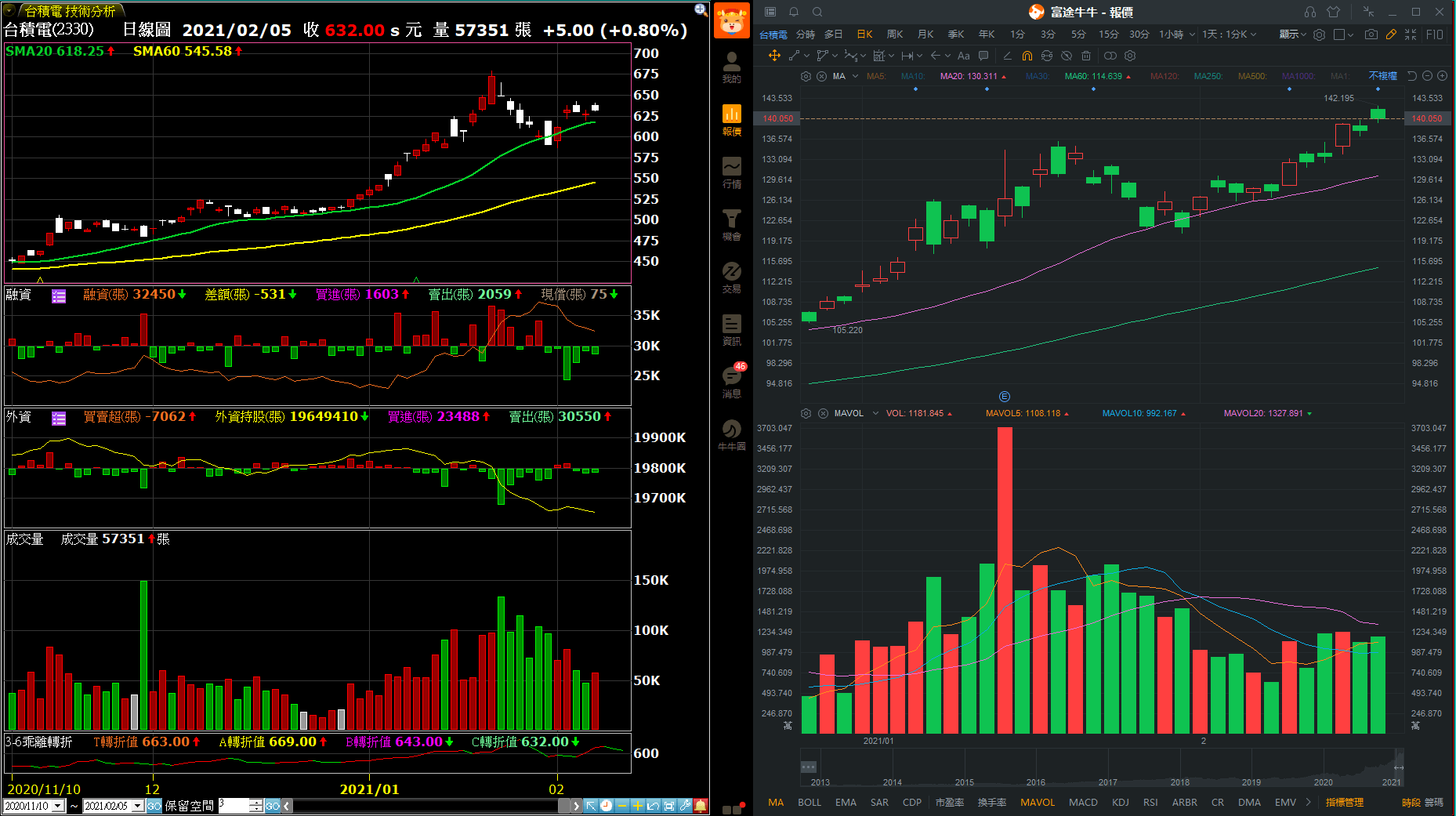The height and width of the screenshot is (816, 1456).
Task: Close the MA indicator with X icon
Action: (x=821, y=76)
